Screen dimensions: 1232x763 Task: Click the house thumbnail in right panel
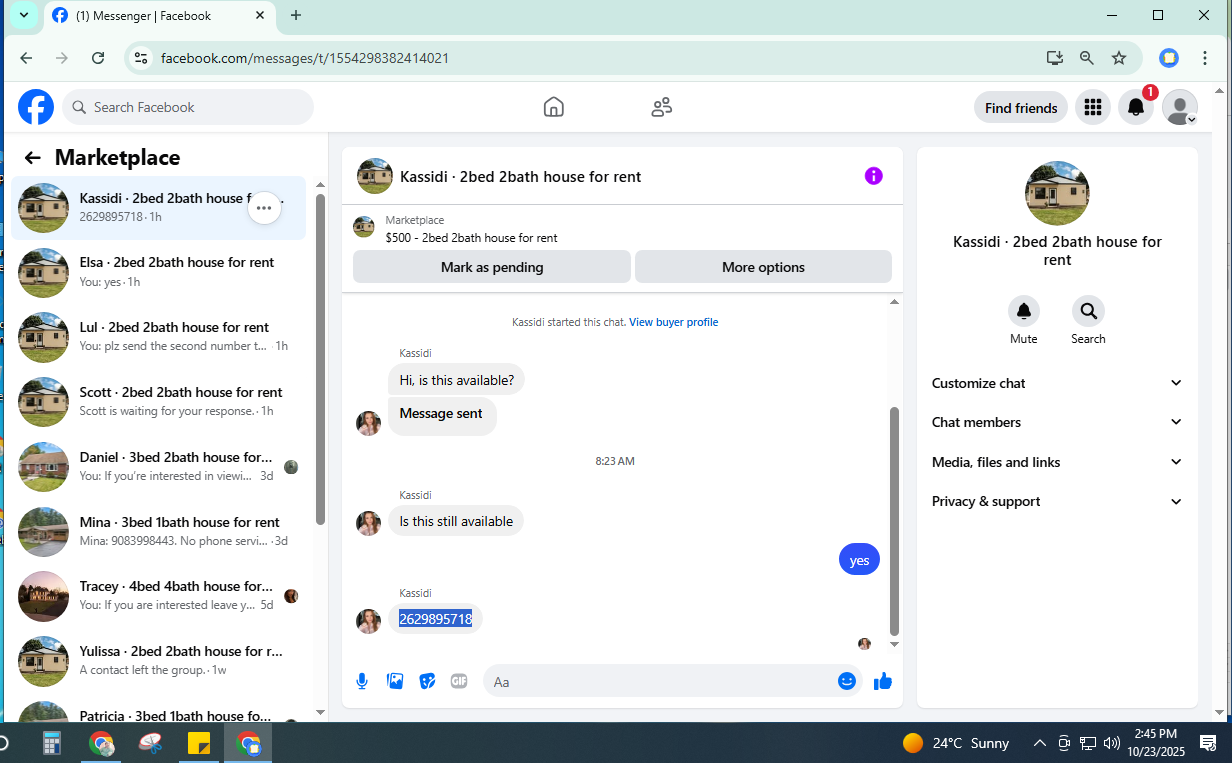(1057, 193)
